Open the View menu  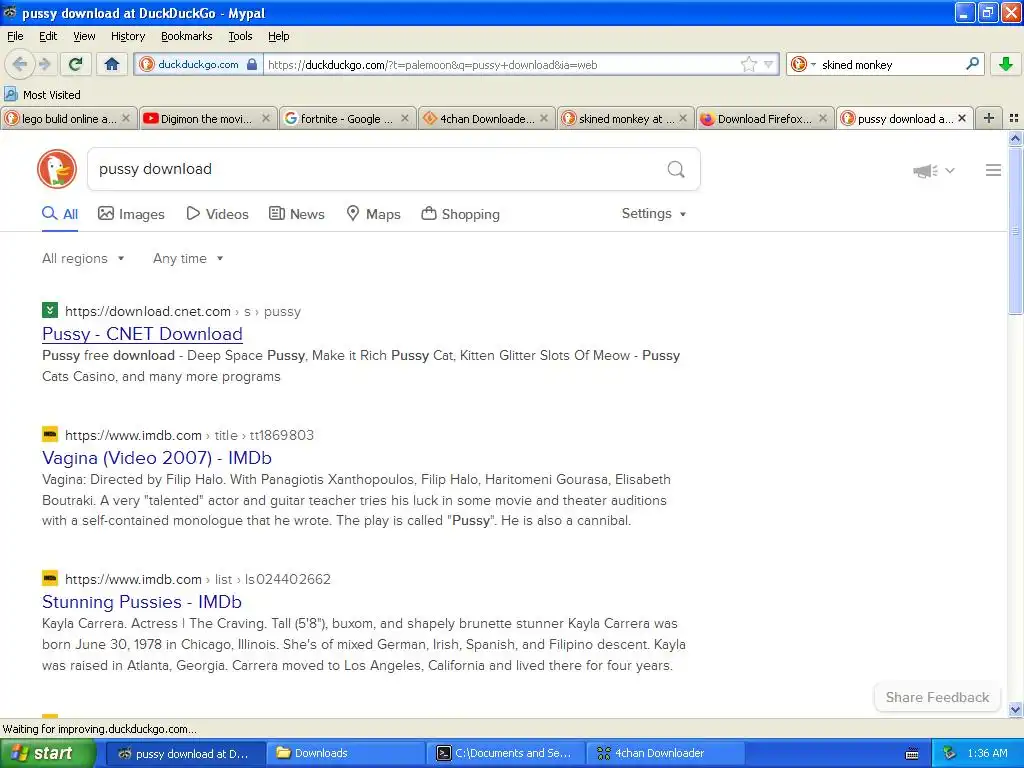(84, 36)
